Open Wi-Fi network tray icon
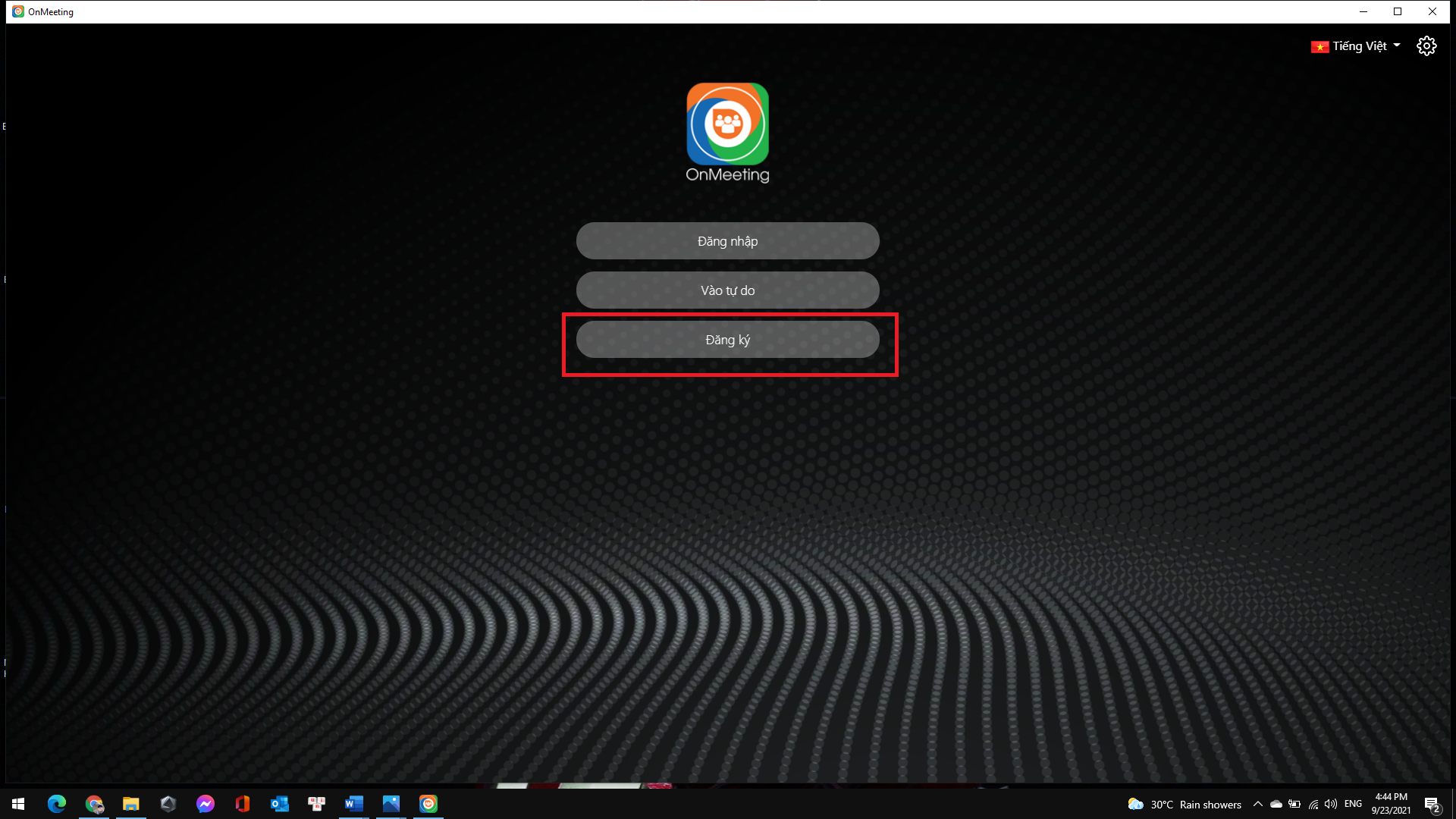This screenshot has width=1456, height=819. (1313, 804)
